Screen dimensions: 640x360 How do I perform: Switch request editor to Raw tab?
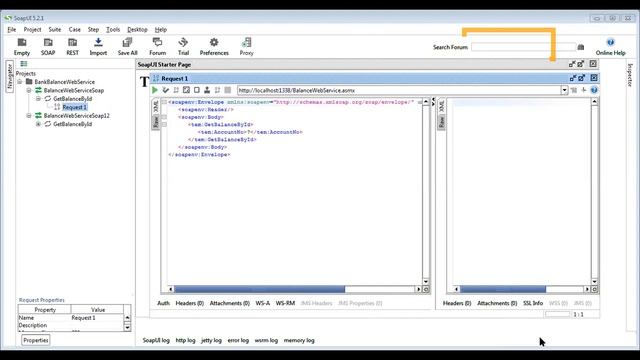coord(156,122)
